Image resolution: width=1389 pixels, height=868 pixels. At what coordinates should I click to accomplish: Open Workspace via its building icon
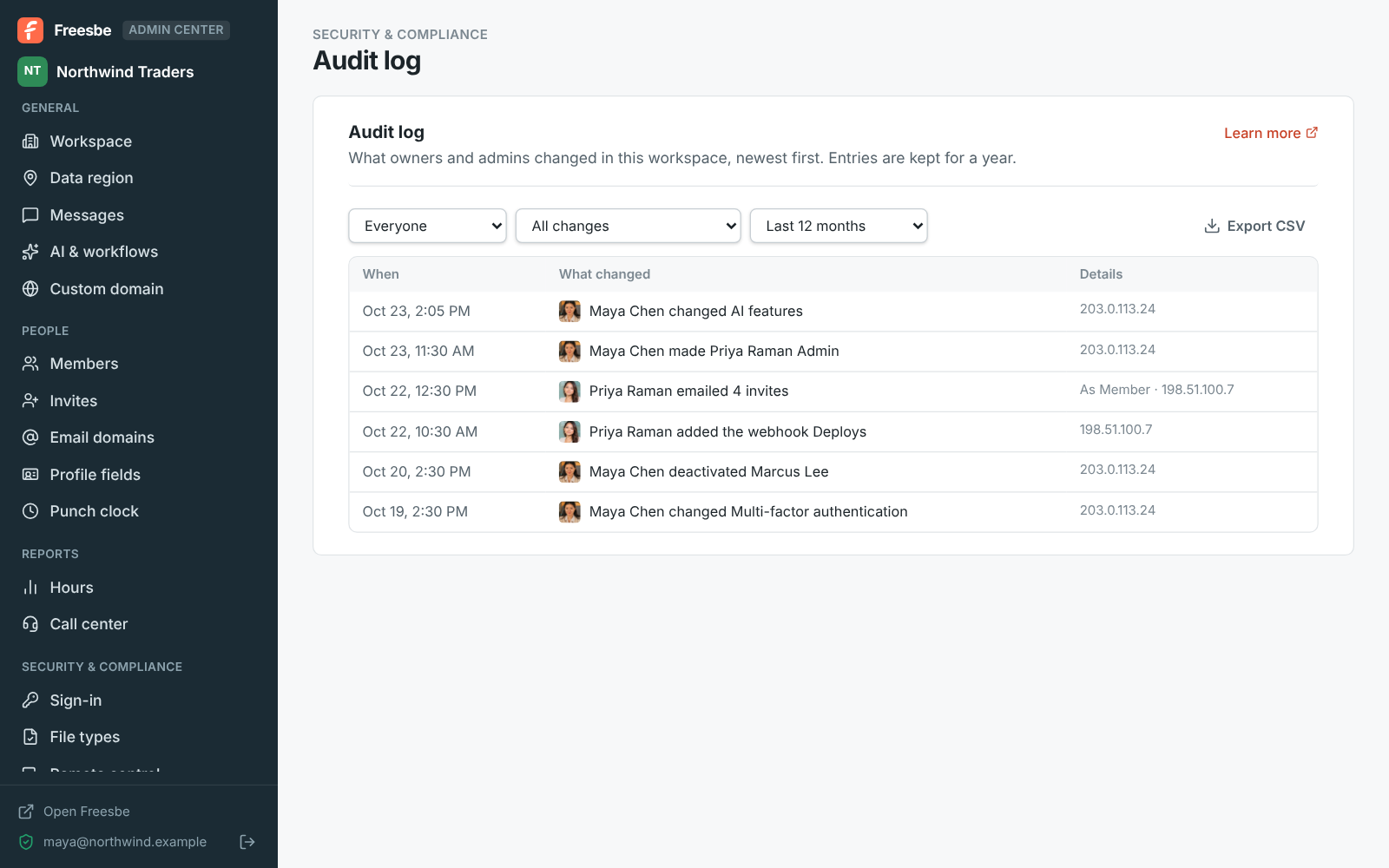tap(30, 141)
